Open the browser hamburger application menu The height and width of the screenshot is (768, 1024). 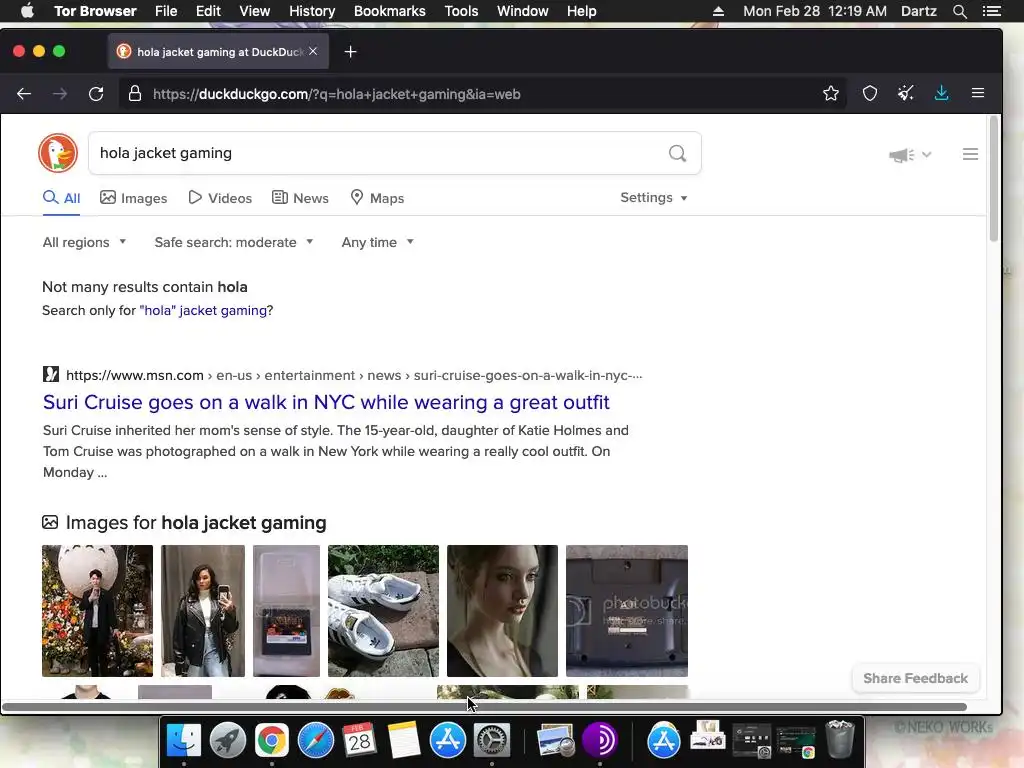click(x=978, y=93)
